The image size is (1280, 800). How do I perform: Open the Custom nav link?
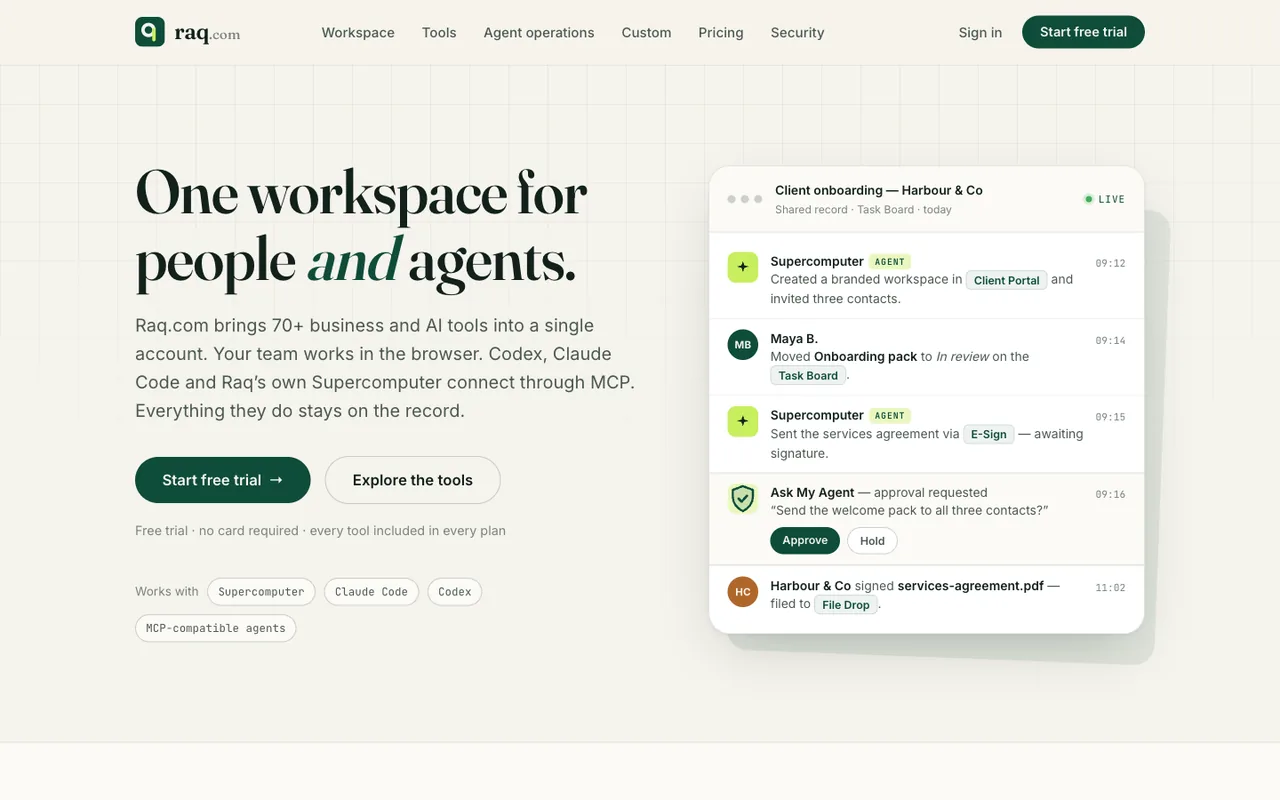pos(646,32)
